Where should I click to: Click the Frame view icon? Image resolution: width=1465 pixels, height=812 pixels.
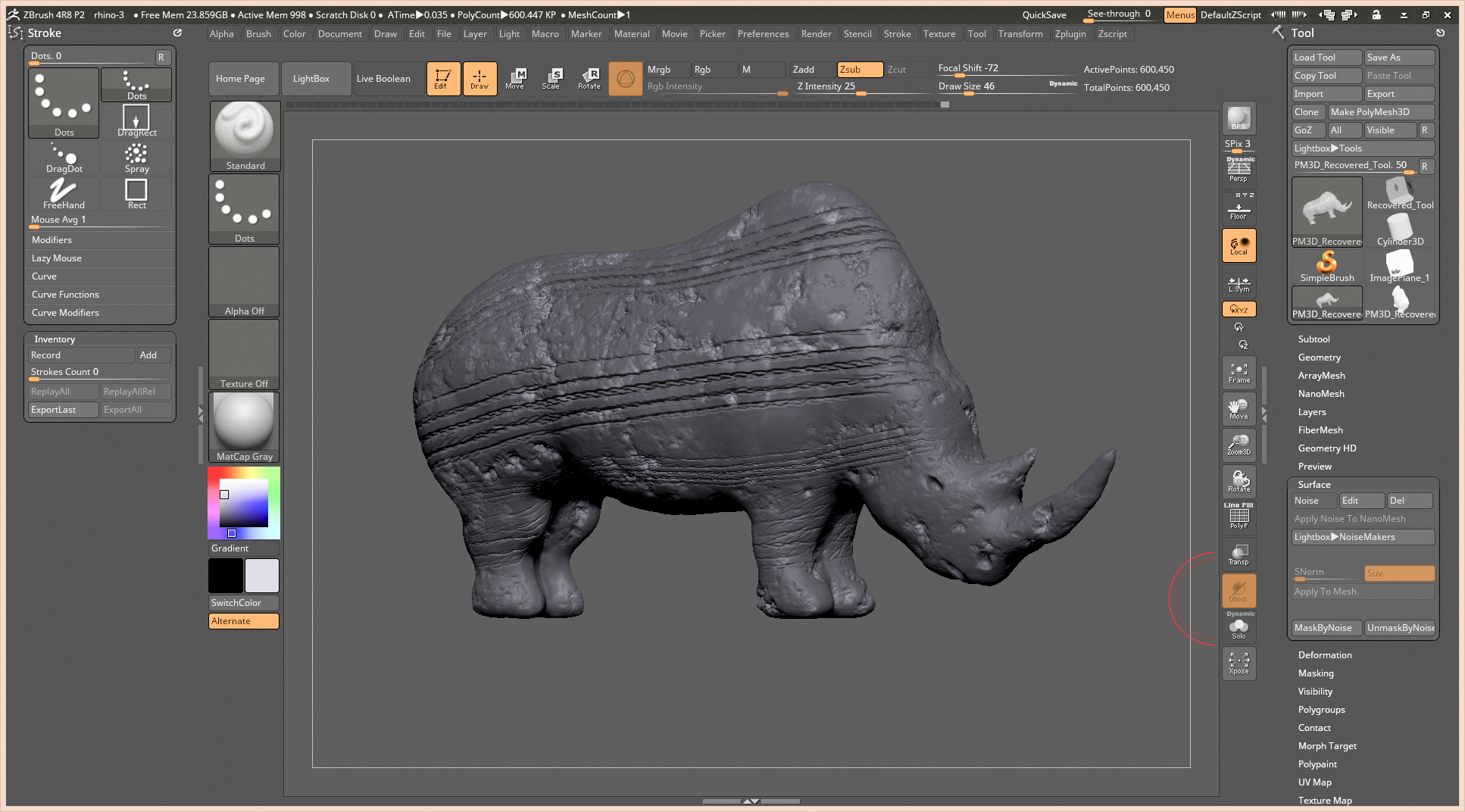point(1239,373)
